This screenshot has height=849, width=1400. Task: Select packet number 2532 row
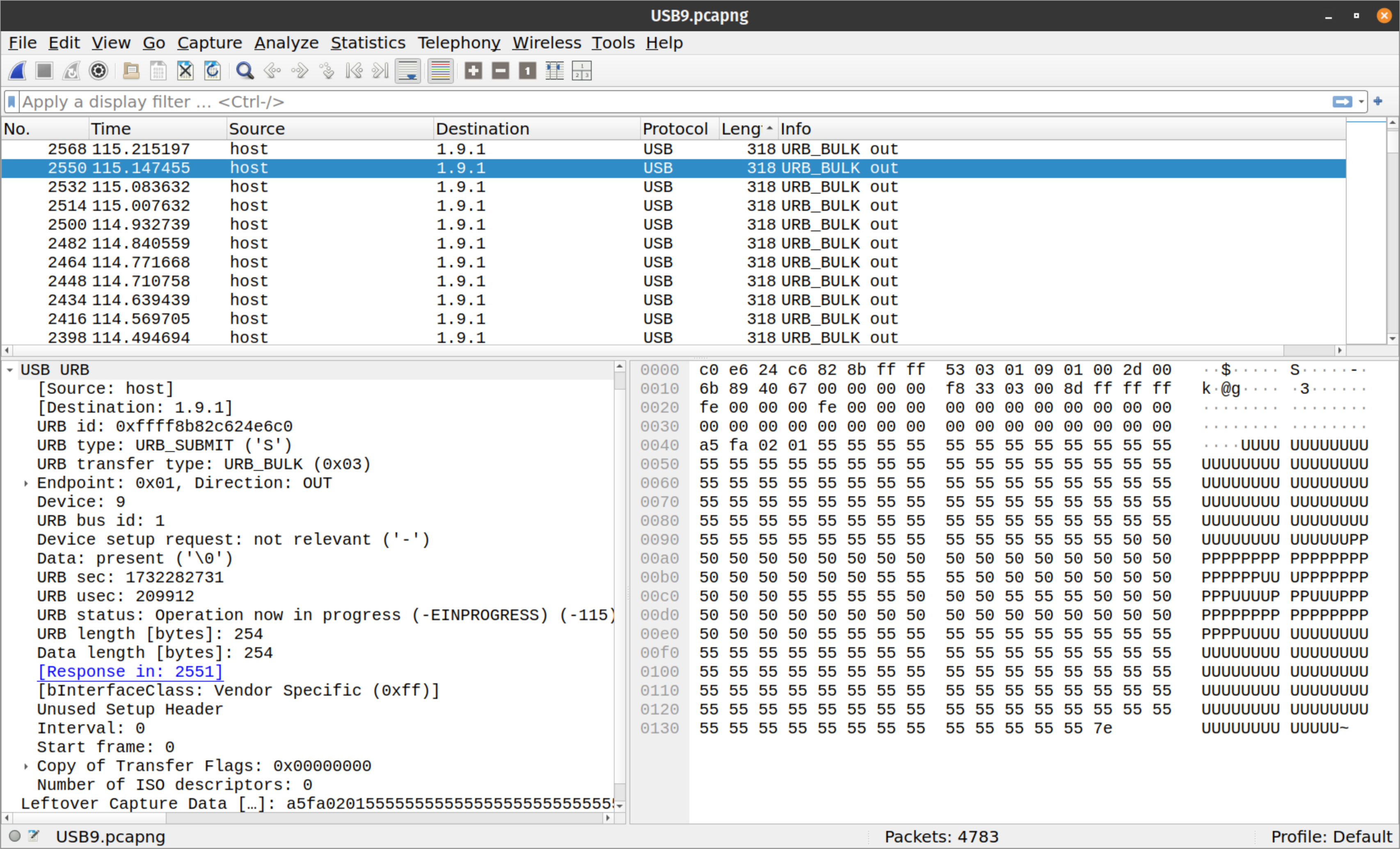pos(400,186)
